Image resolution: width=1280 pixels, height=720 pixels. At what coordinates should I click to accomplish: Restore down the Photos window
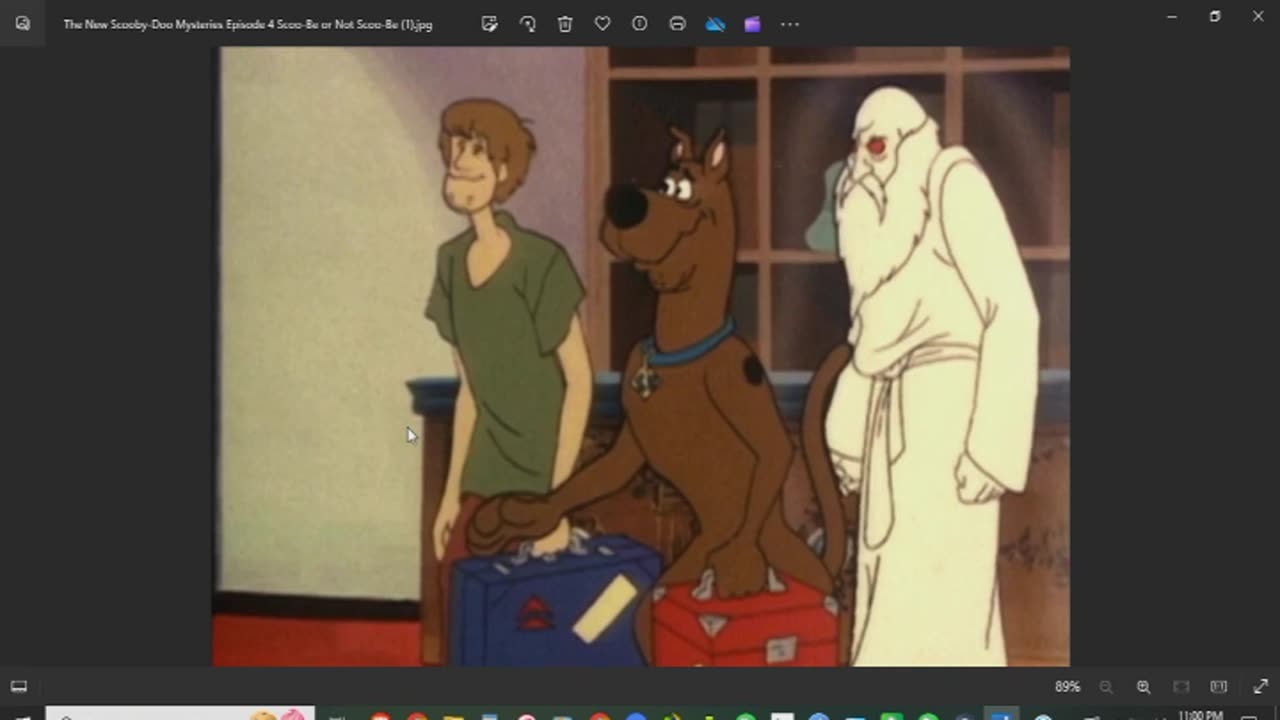pos(1215,16)
